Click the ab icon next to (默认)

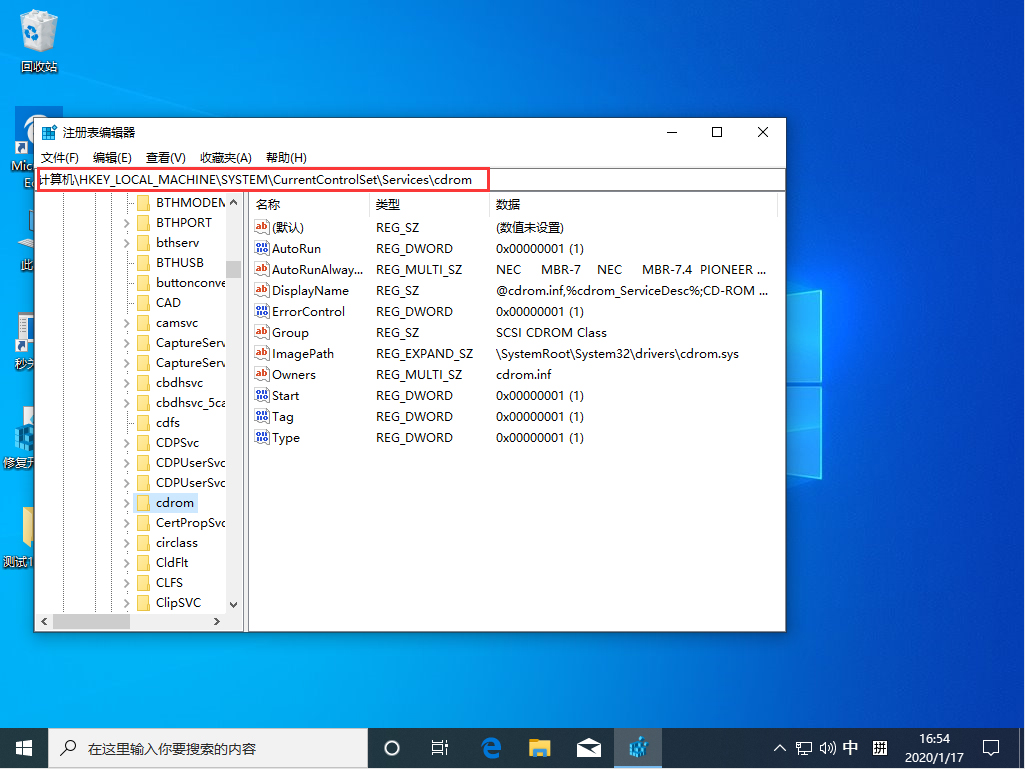[x=260, y=227]
